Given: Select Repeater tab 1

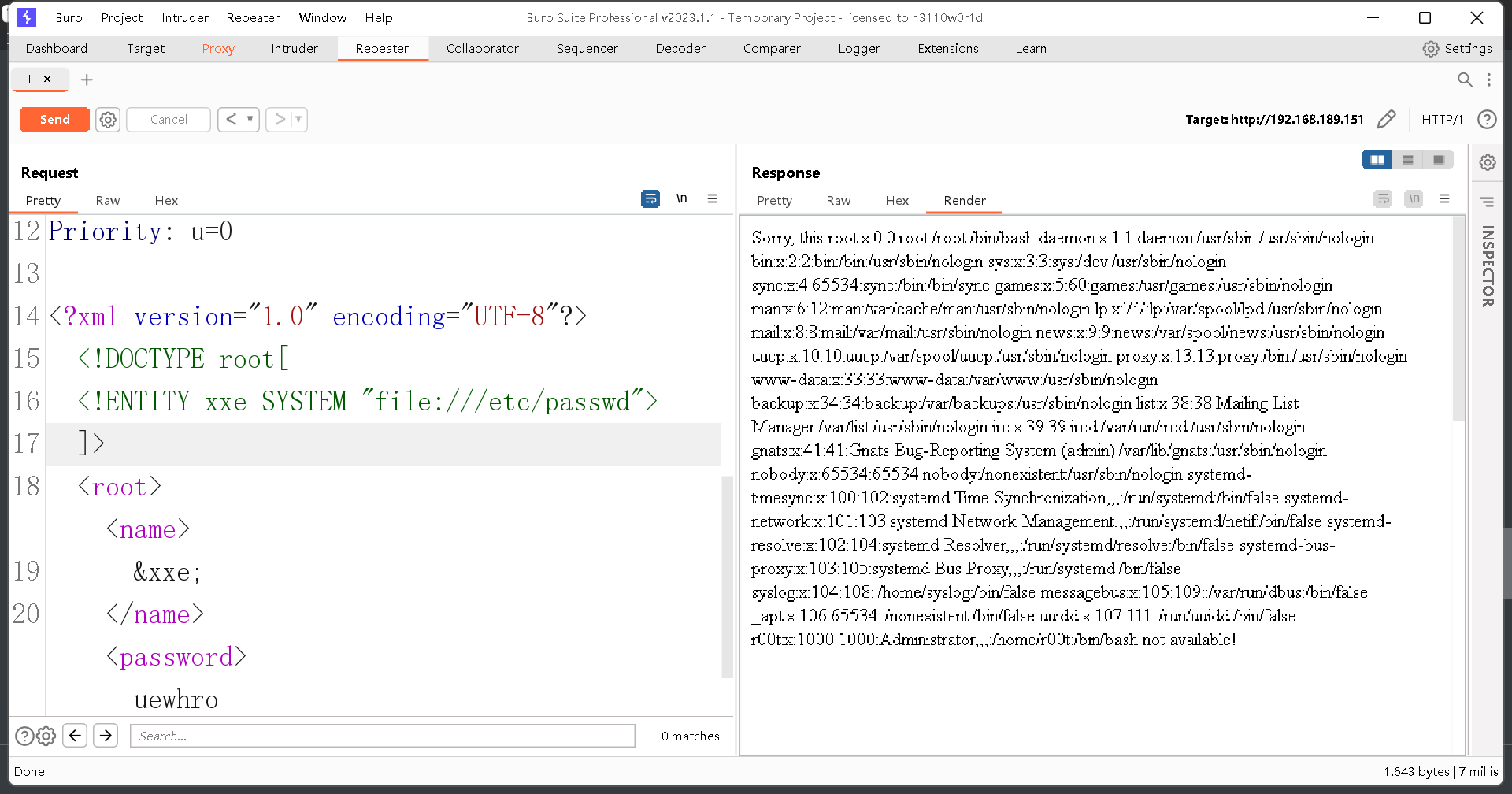Looking at the screenshot, I should point(30,79).
